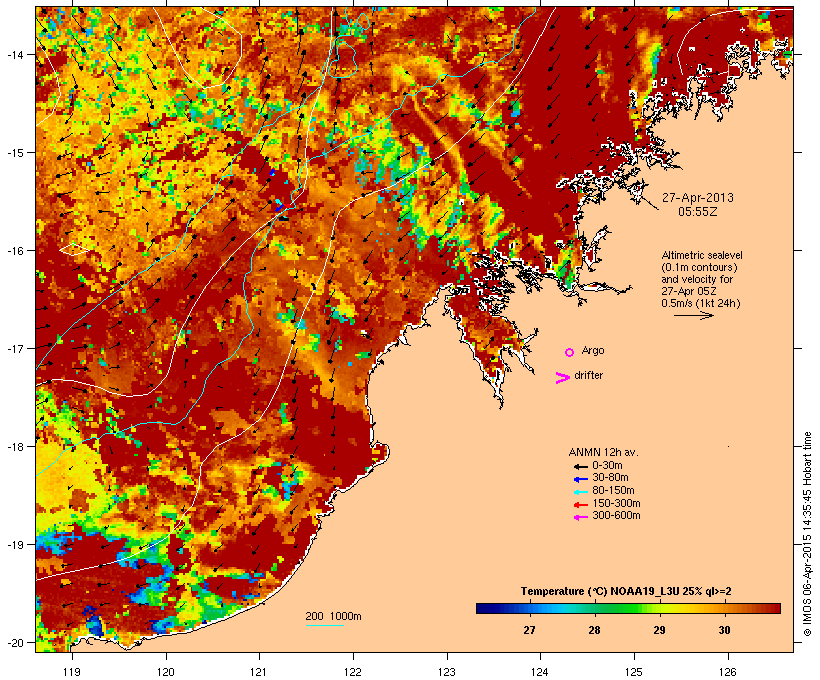The image size is (820, 680).
Task: Click the 'drifter' legend label
Action: tap(588, 375)
